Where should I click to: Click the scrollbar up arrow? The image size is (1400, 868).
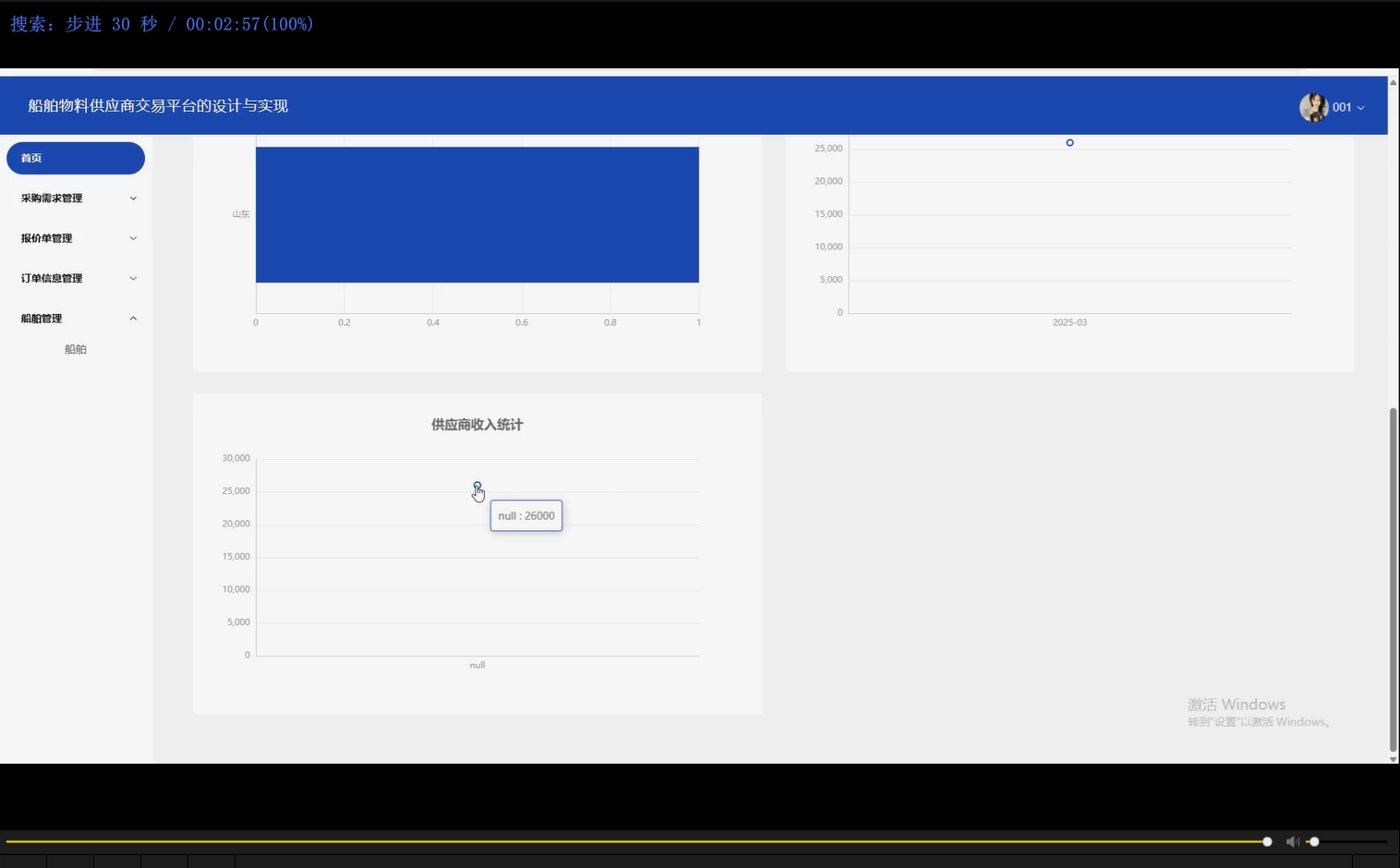click(x=1394, y=82)
